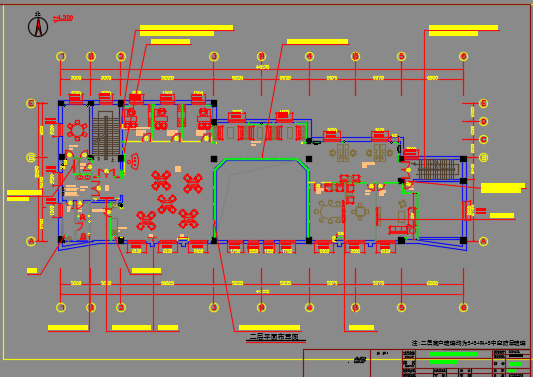533x377 pixels.
Task: Select bottom-row axis bubble 4
Action: coord(309,308)
